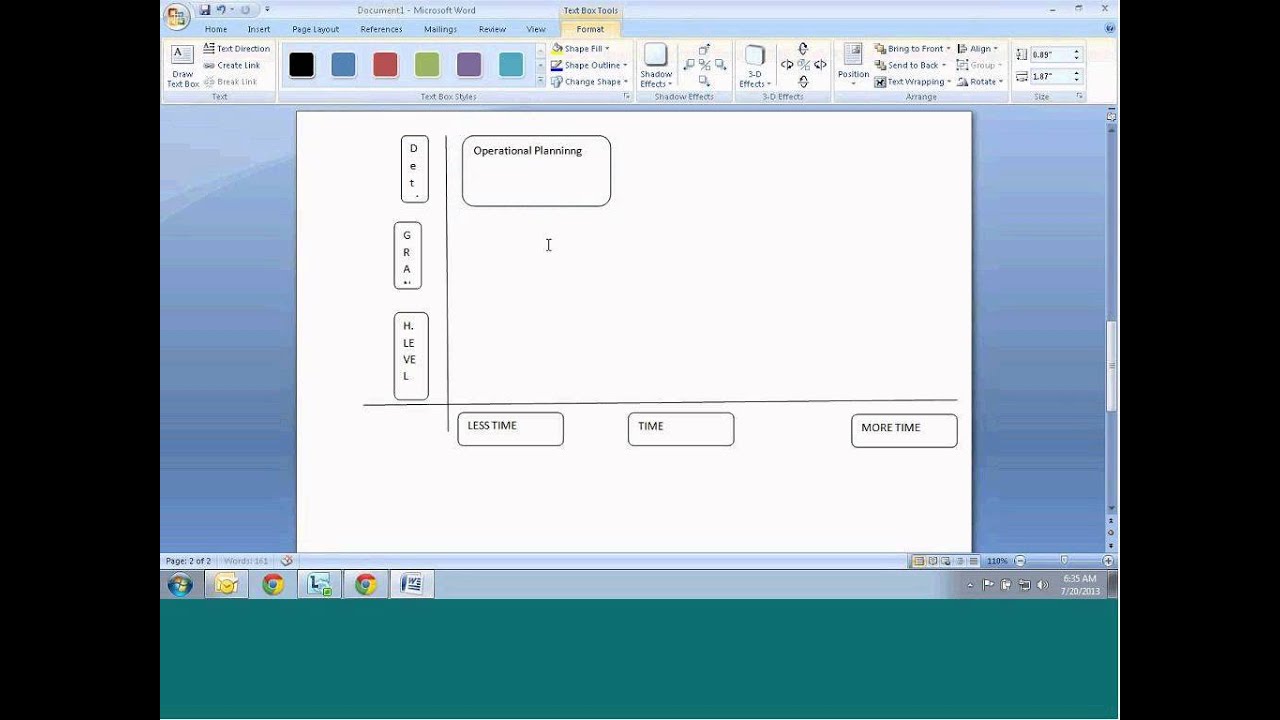This screenshot has height=720, width=1280.
Task: Save the document from Quick Access toolbar
Action: (205, 10)
